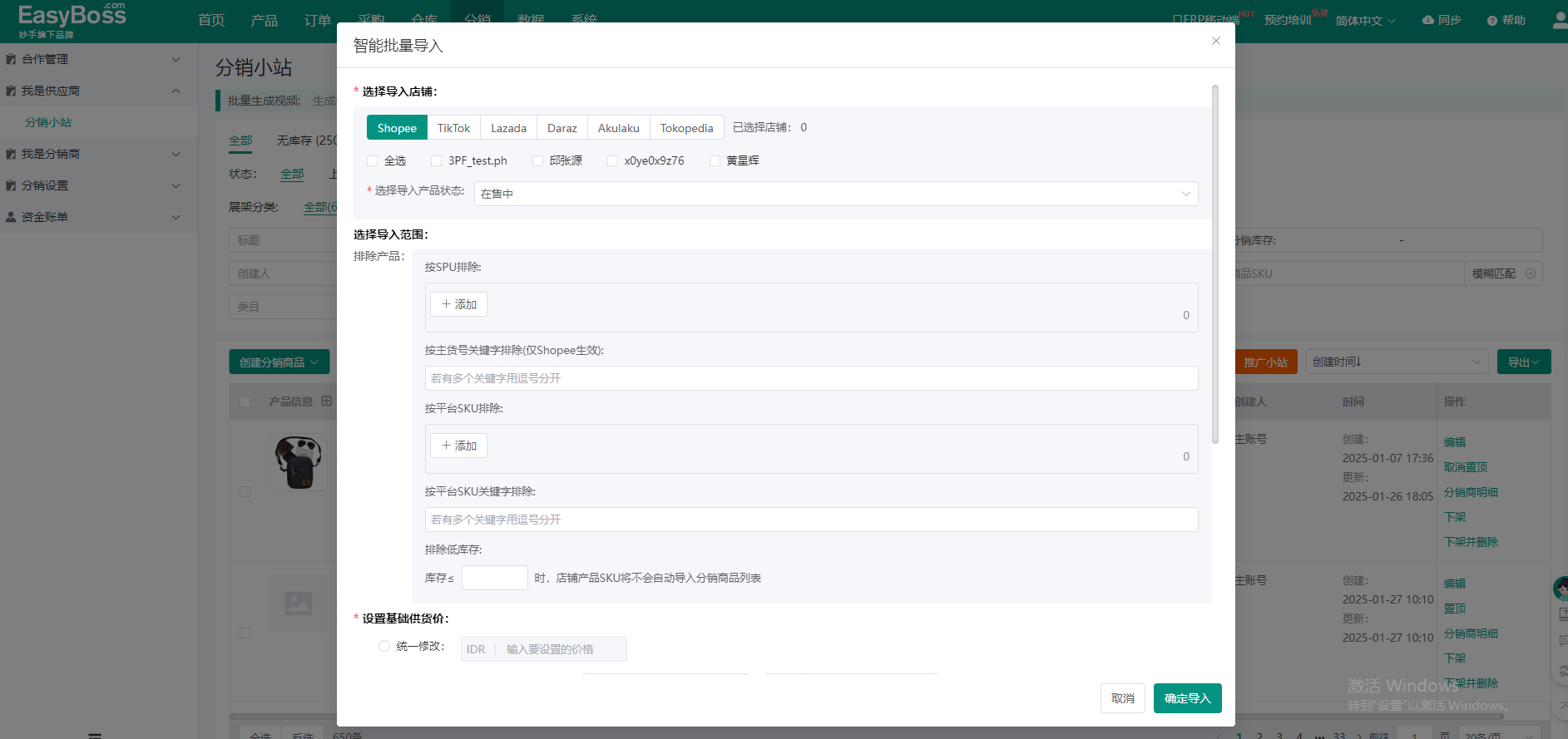Tick the 黄星辉 store checkbox
This screenshot has height=739, width=1568.
[715, 160]
